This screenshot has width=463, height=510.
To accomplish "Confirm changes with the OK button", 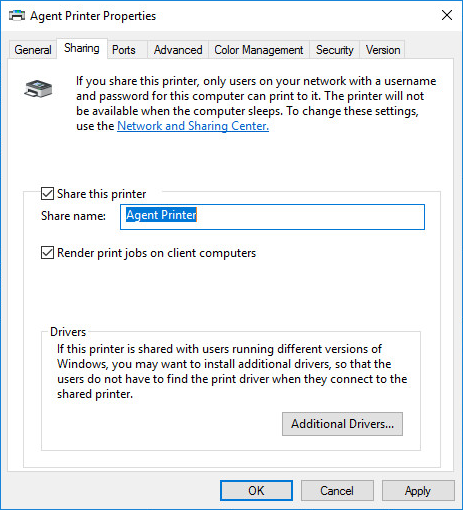I will [256, 491].
